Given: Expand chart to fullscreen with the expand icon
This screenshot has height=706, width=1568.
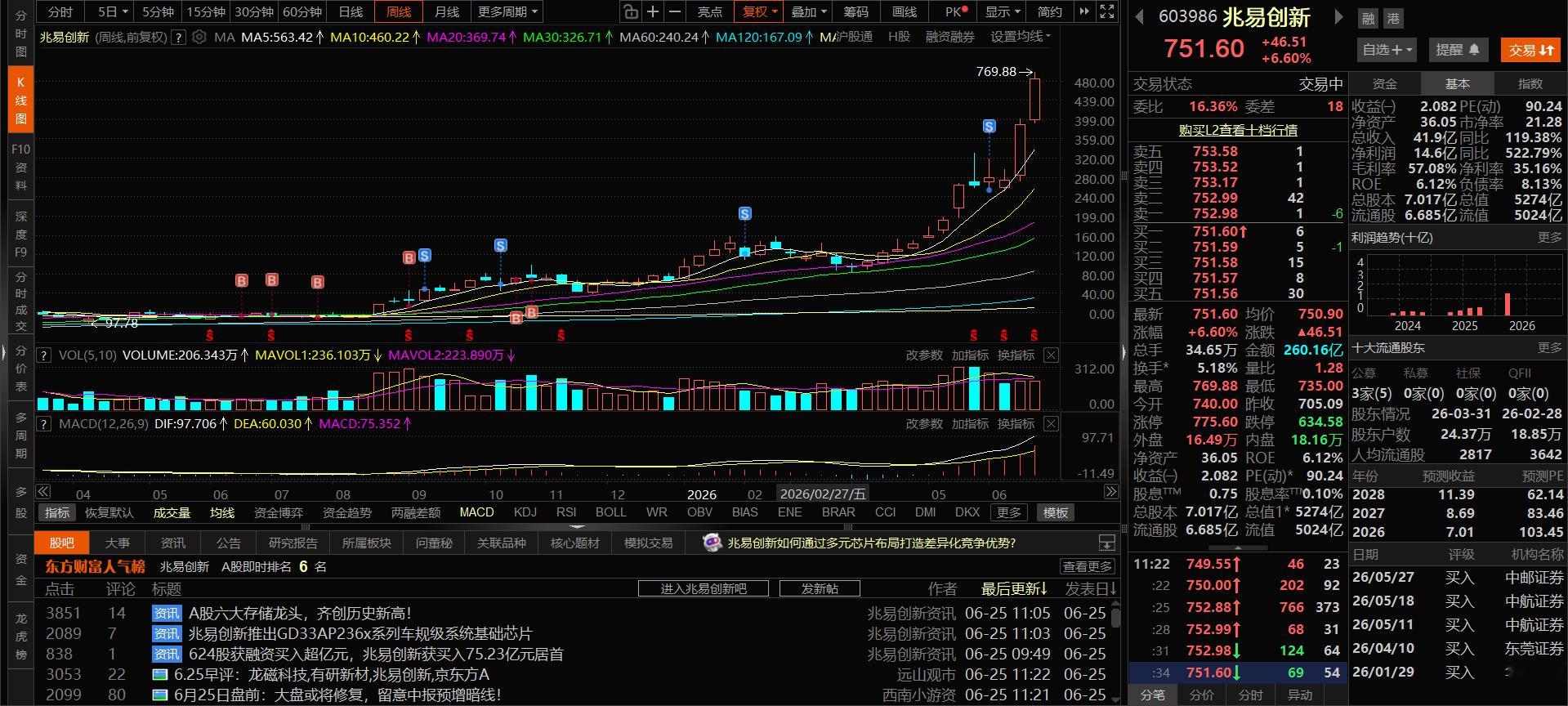Looking at the screenshot, I should coord(1107,11).
